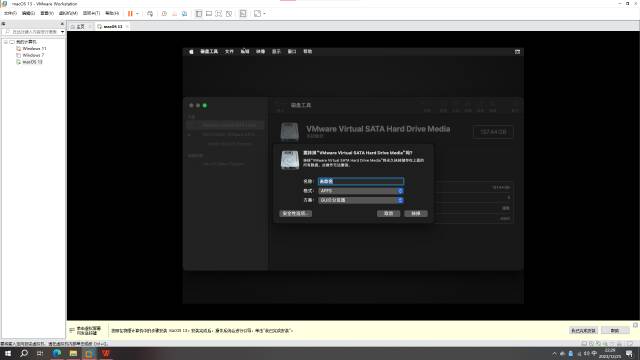Open the dropdown arrow beside pause button
This screenshot has height=360, width=640.
[x=137, y=13]
